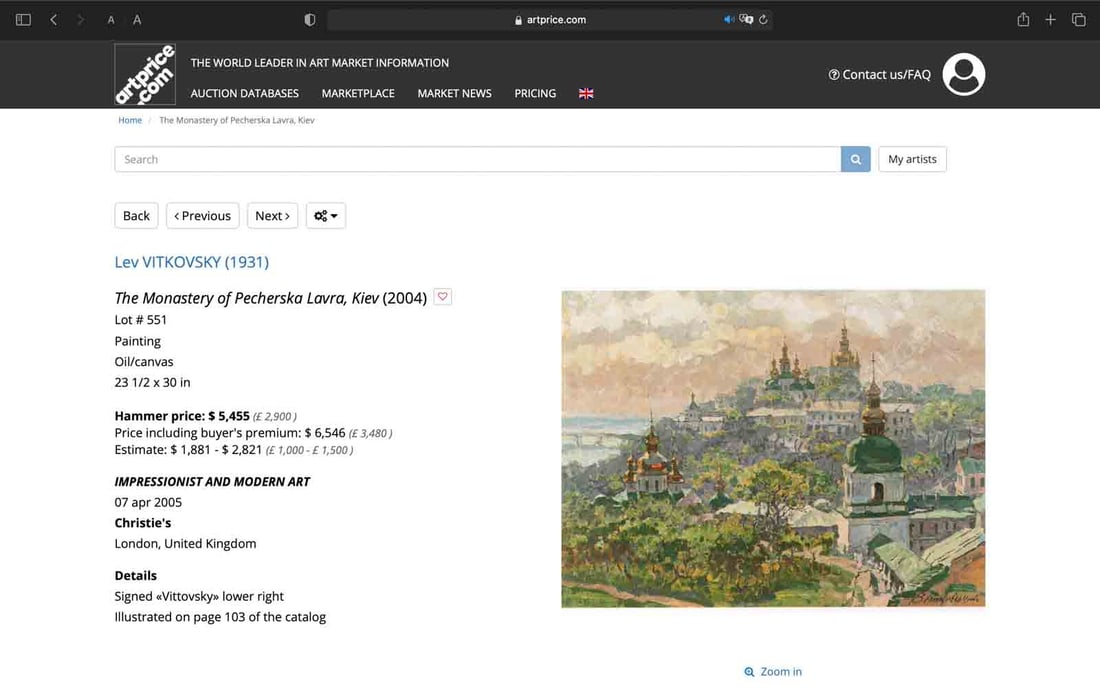Open the Safari sidebar panel icon

point(23,20)
